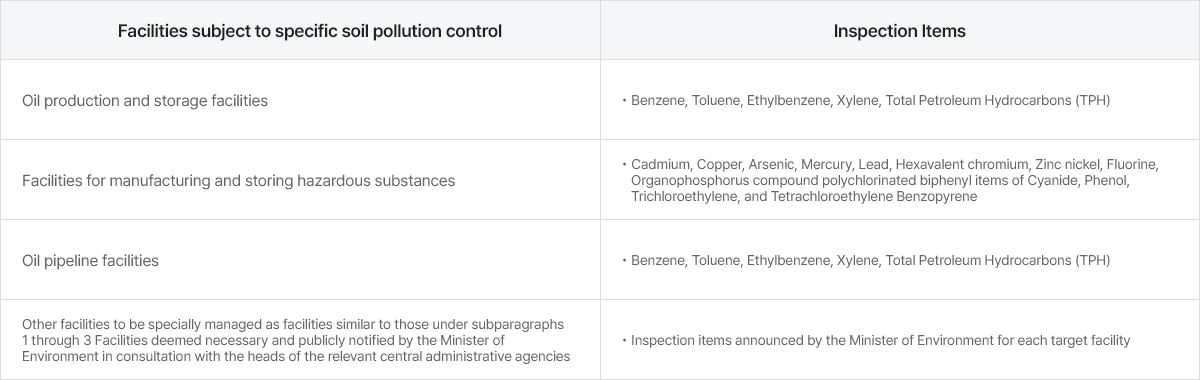
Task: Click the 'Inspection Items' column header
Action: coord(900,31)
